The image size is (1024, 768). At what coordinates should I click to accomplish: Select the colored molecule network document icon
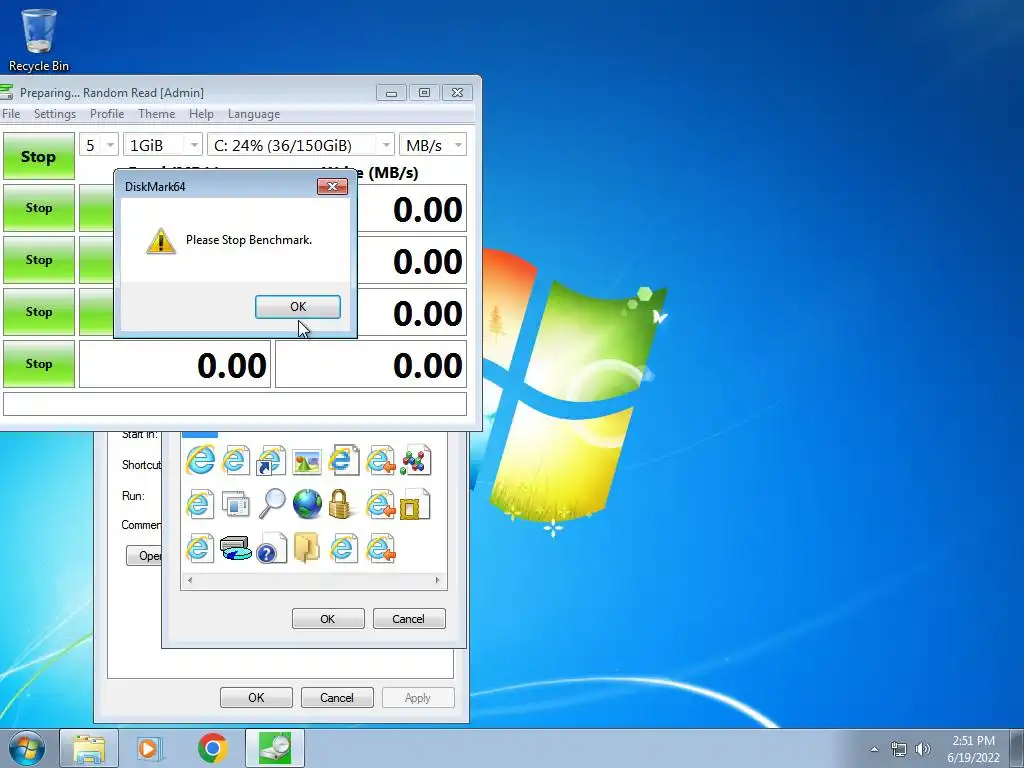(415, 460)
